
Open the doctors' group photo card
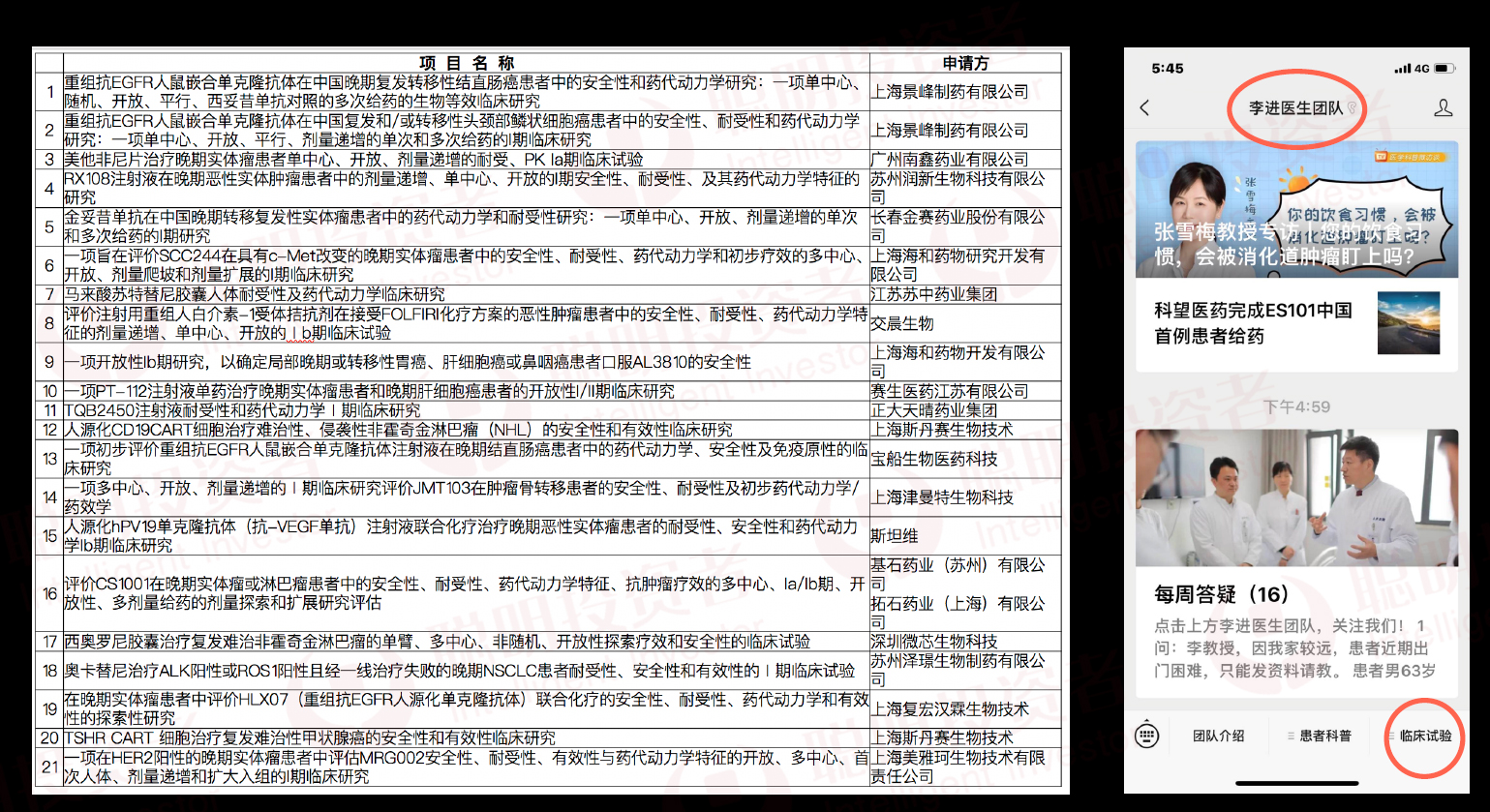point(1296,497)
